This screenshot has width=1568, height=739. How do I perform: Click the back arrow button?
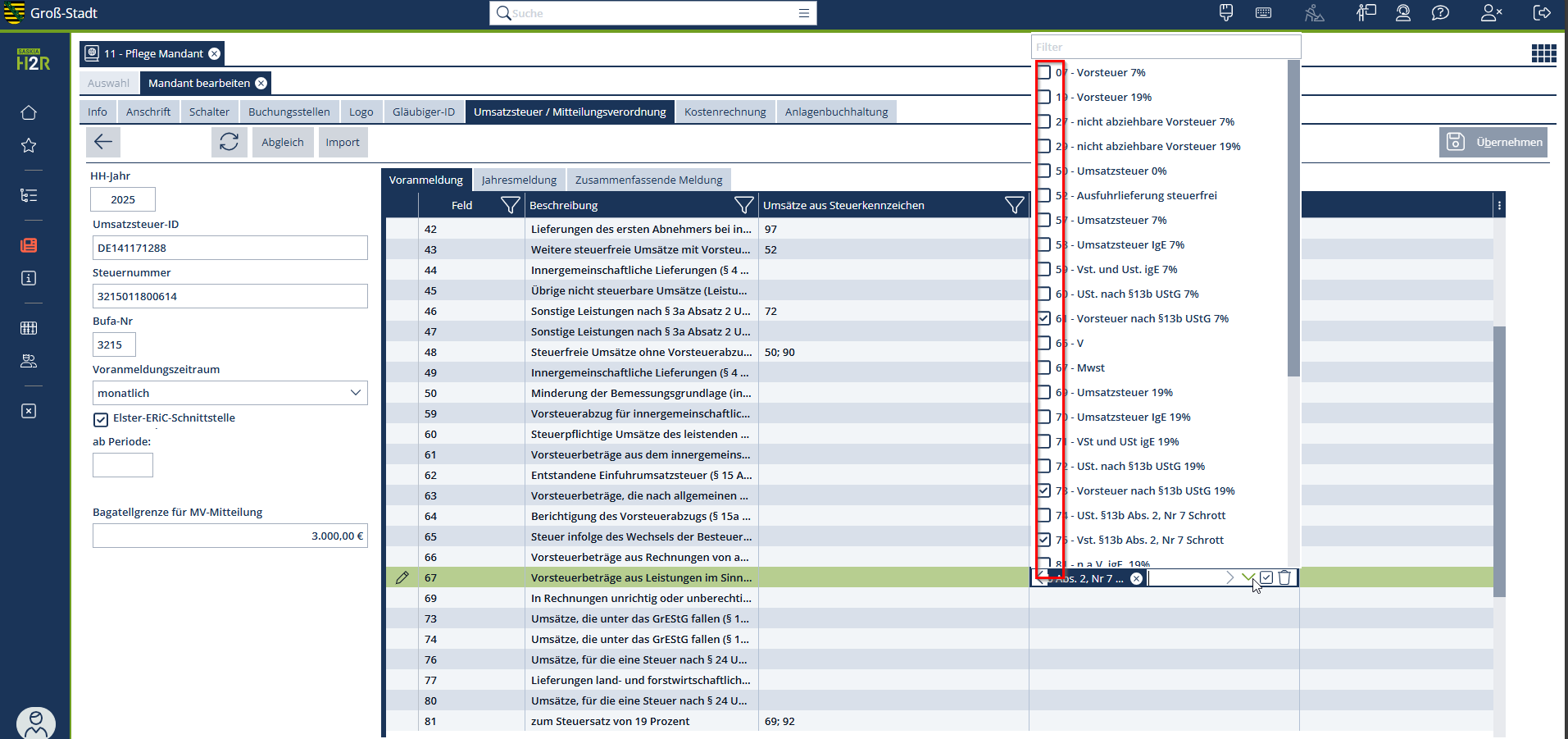tap(103, 142)
